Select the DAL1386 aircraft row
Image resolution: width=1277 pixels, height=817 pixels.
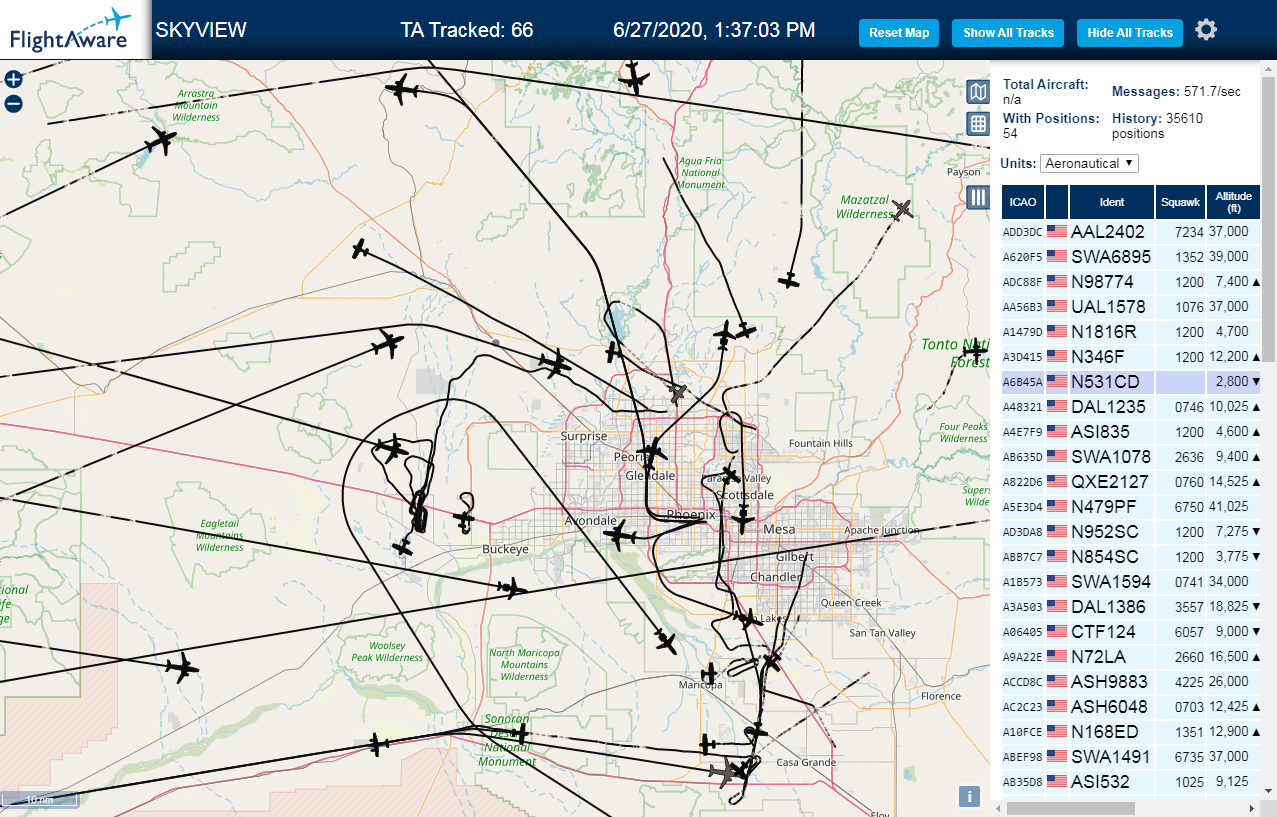pos(1132,607)
